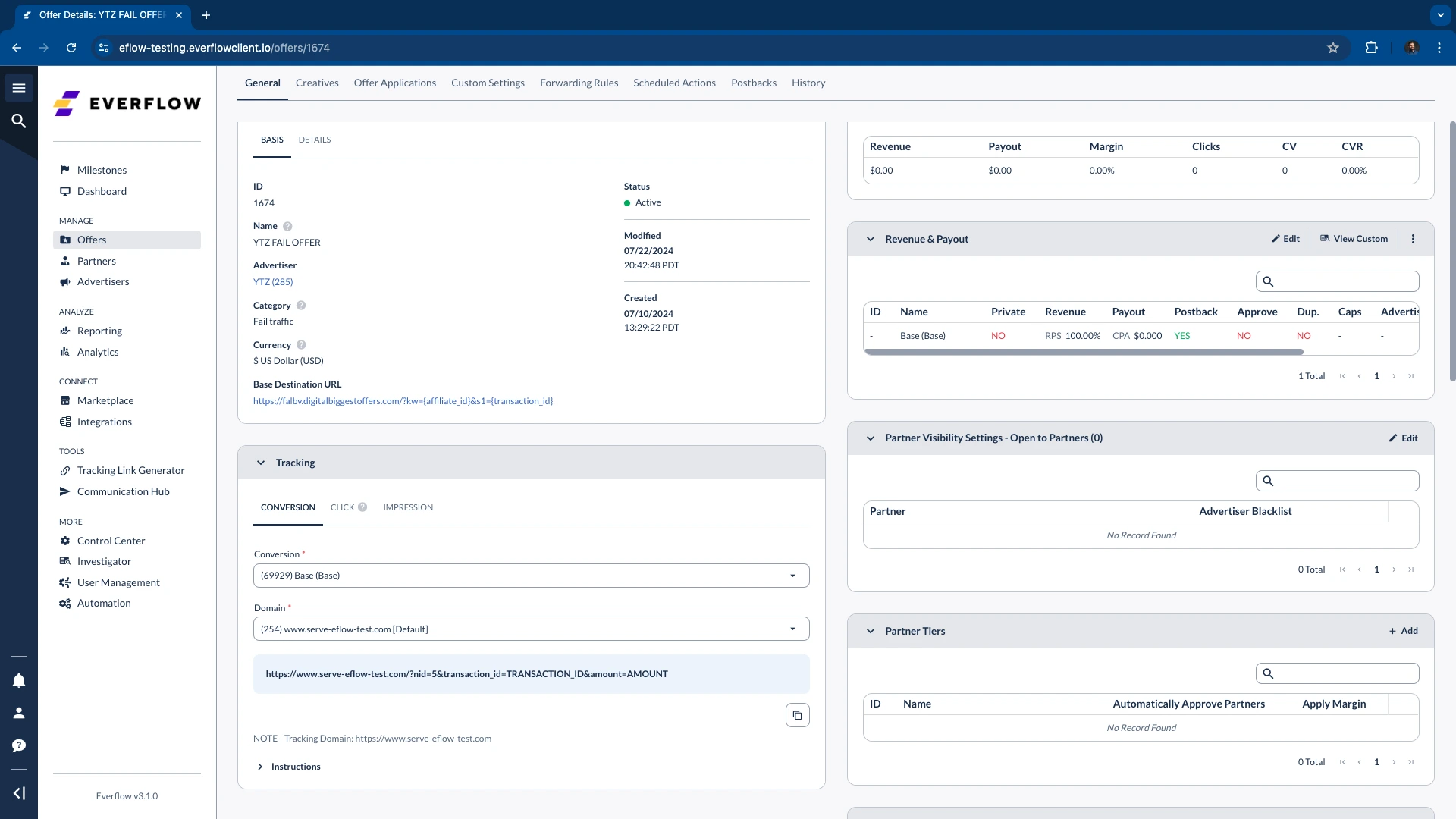The image size is (1456, 819).
Task: Click the Revenue & Payout horizontal scrollbar
Action: tap(1083, 352)
